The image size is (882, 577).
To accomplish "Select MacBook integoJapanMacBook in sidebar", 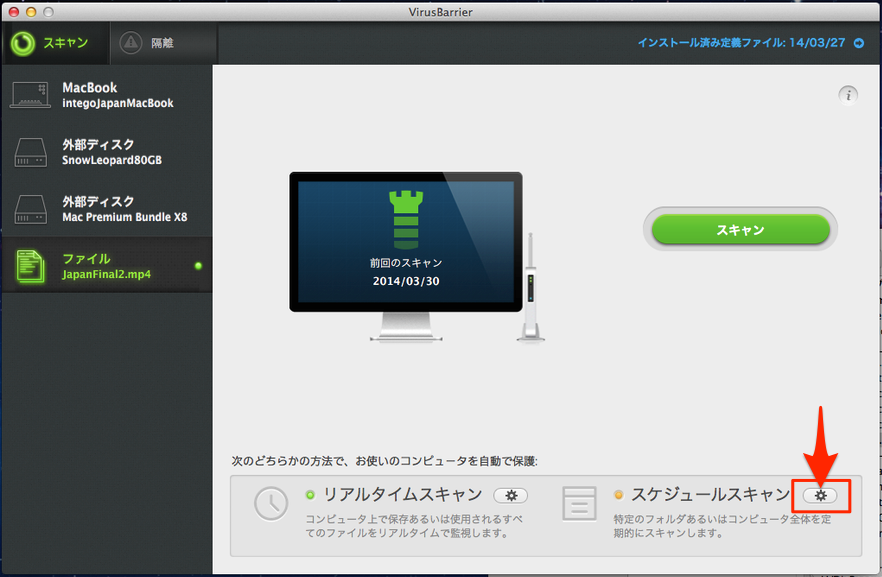I will 107,94.
